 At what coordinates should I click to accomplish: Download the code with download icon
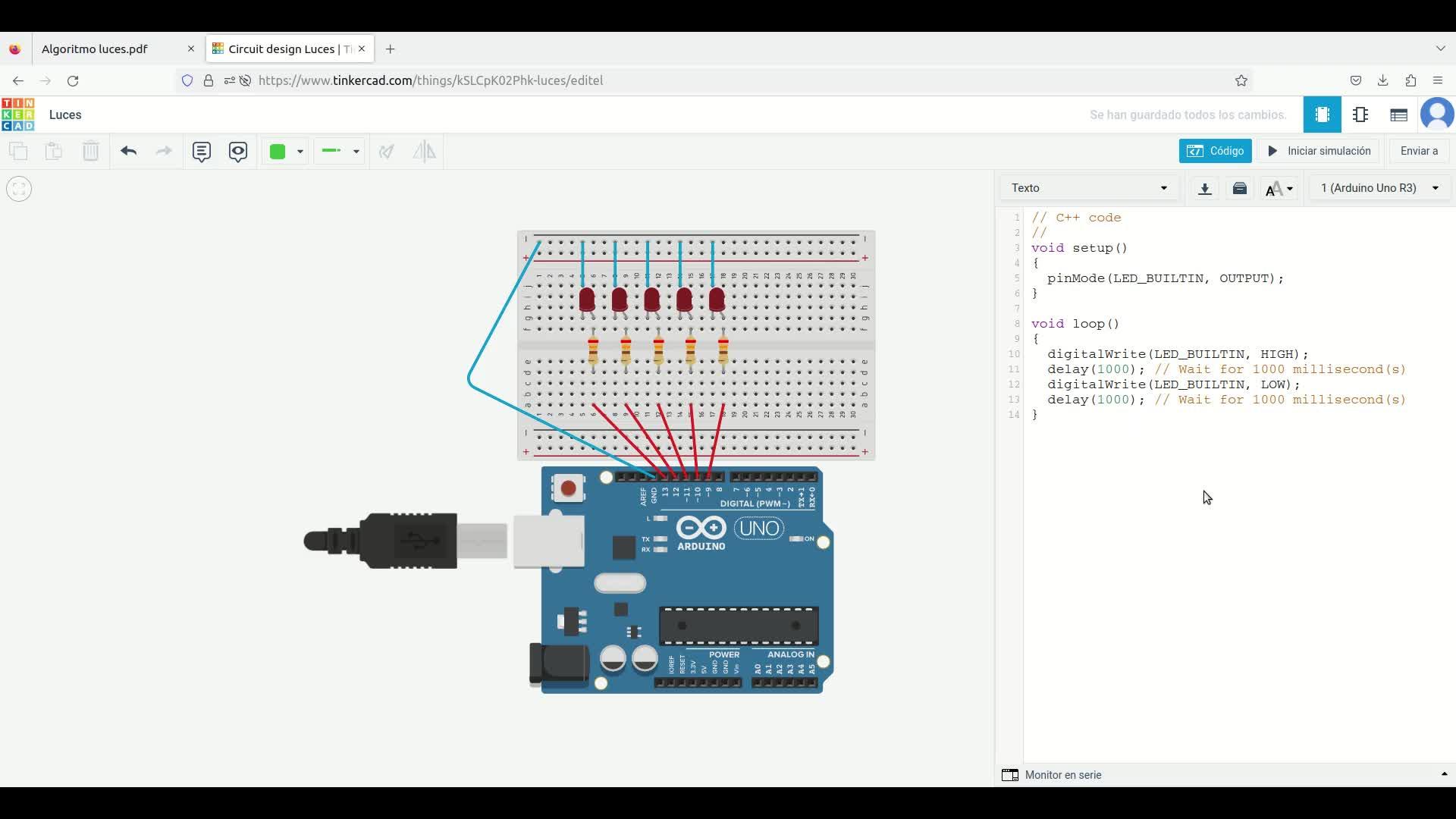click(1204, 188)
